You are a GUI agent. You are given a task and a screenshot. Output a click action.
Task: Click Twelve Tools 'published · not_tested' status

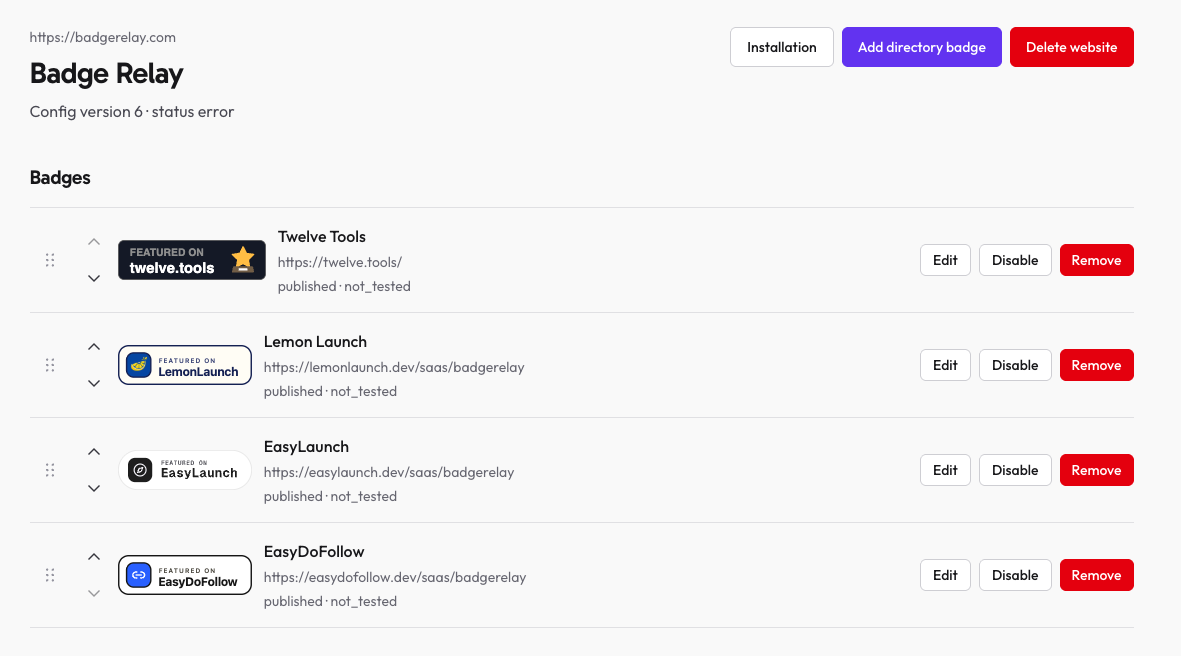click(344, 286)
